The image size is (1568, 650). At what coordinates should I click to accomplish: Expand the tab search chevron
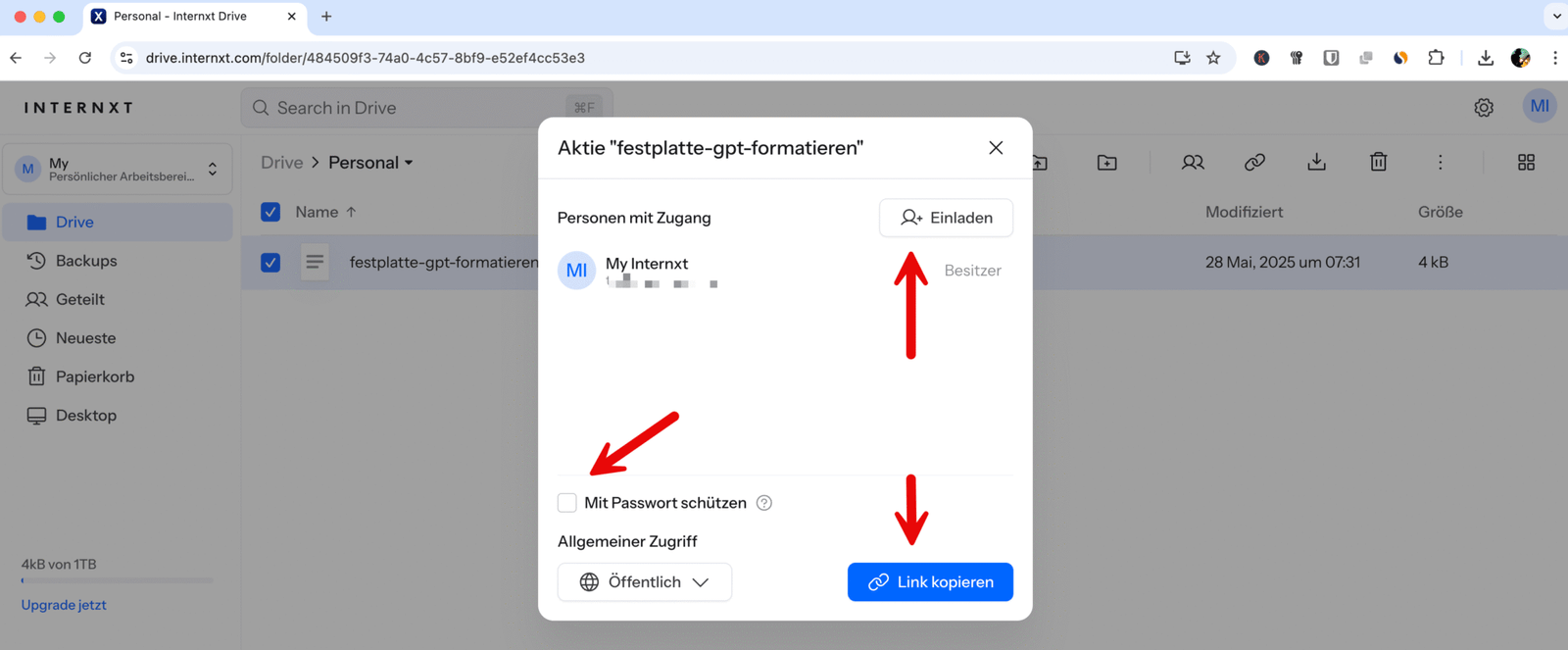(1556, 16)
